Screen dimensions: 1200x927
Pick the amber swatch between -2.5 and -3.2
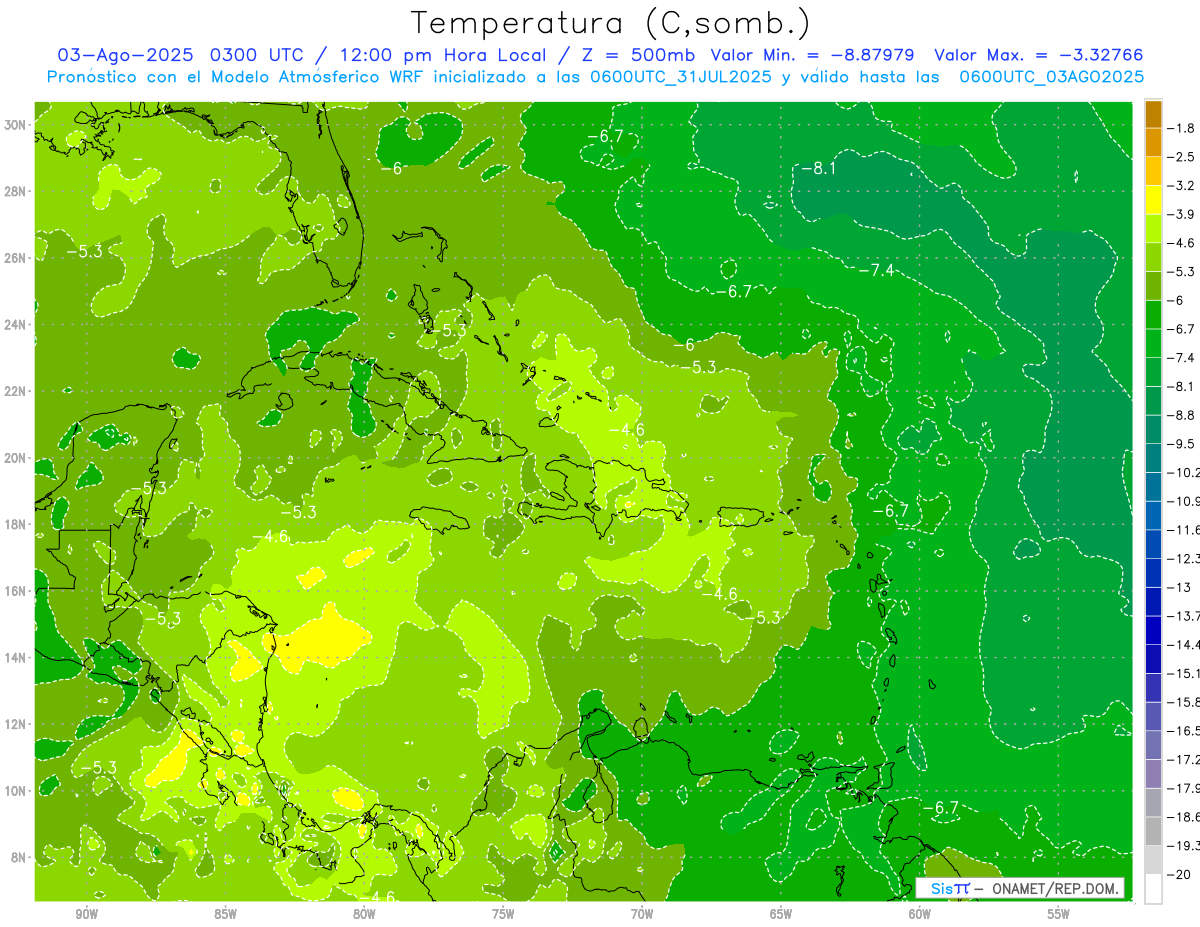pyautogui.click(x=1153, y=171)
